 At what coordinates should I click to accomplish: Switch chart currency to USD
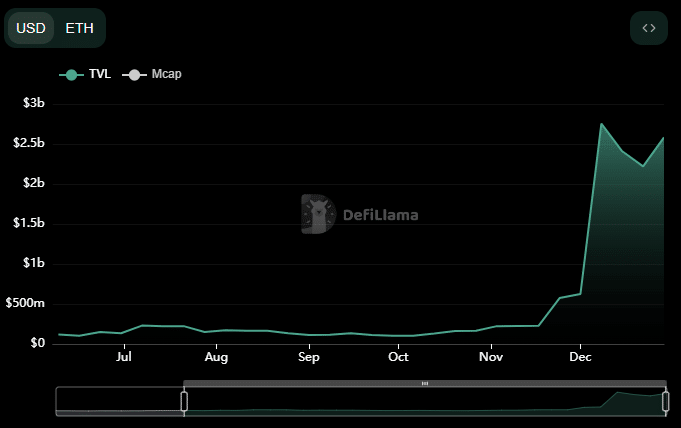(x=31, y=28)
